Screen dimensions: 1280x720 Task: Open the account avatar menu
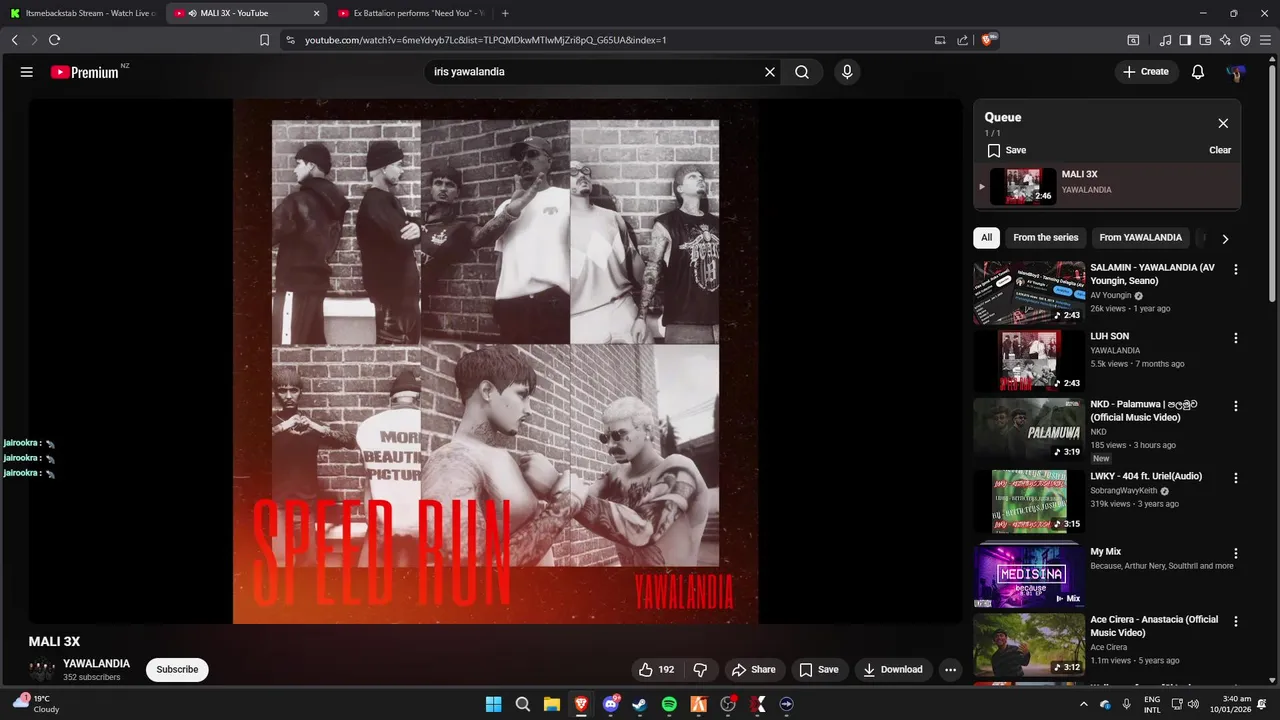click(x=1237, y=72)
